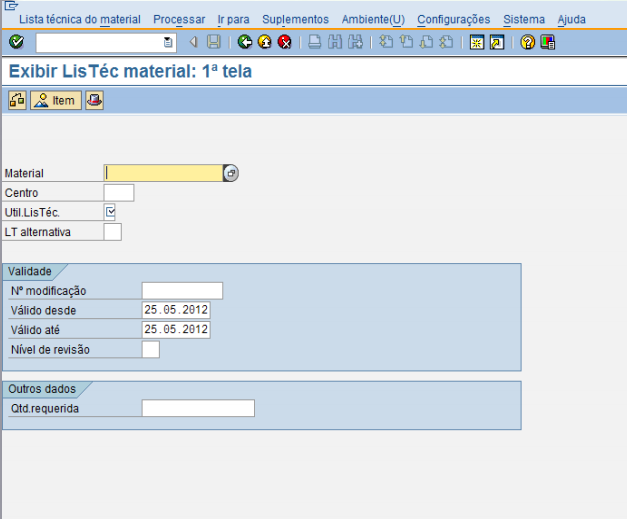Open the Processar menu
The height and width of the screenshot is (519, 627).
(179, 19)
